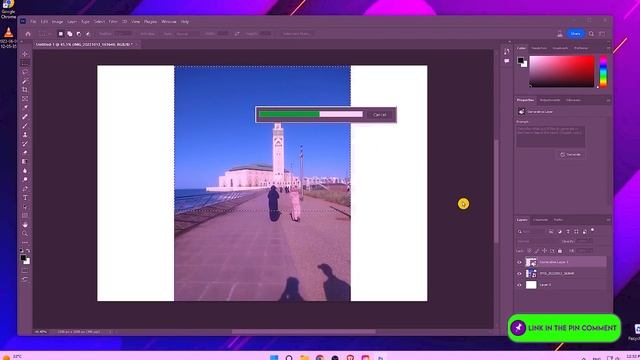Switch to the Channels tab

tap(540, 220)
